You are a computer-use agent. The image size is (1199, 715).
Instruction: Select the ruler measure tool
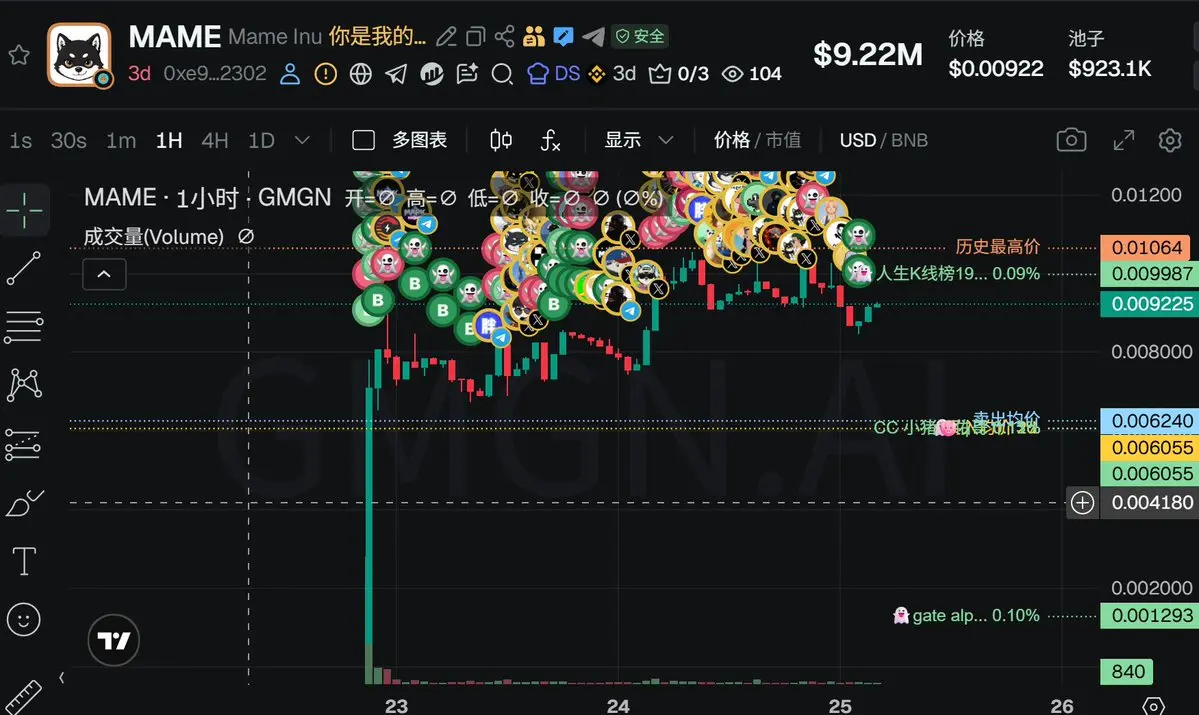coord(24,696)
